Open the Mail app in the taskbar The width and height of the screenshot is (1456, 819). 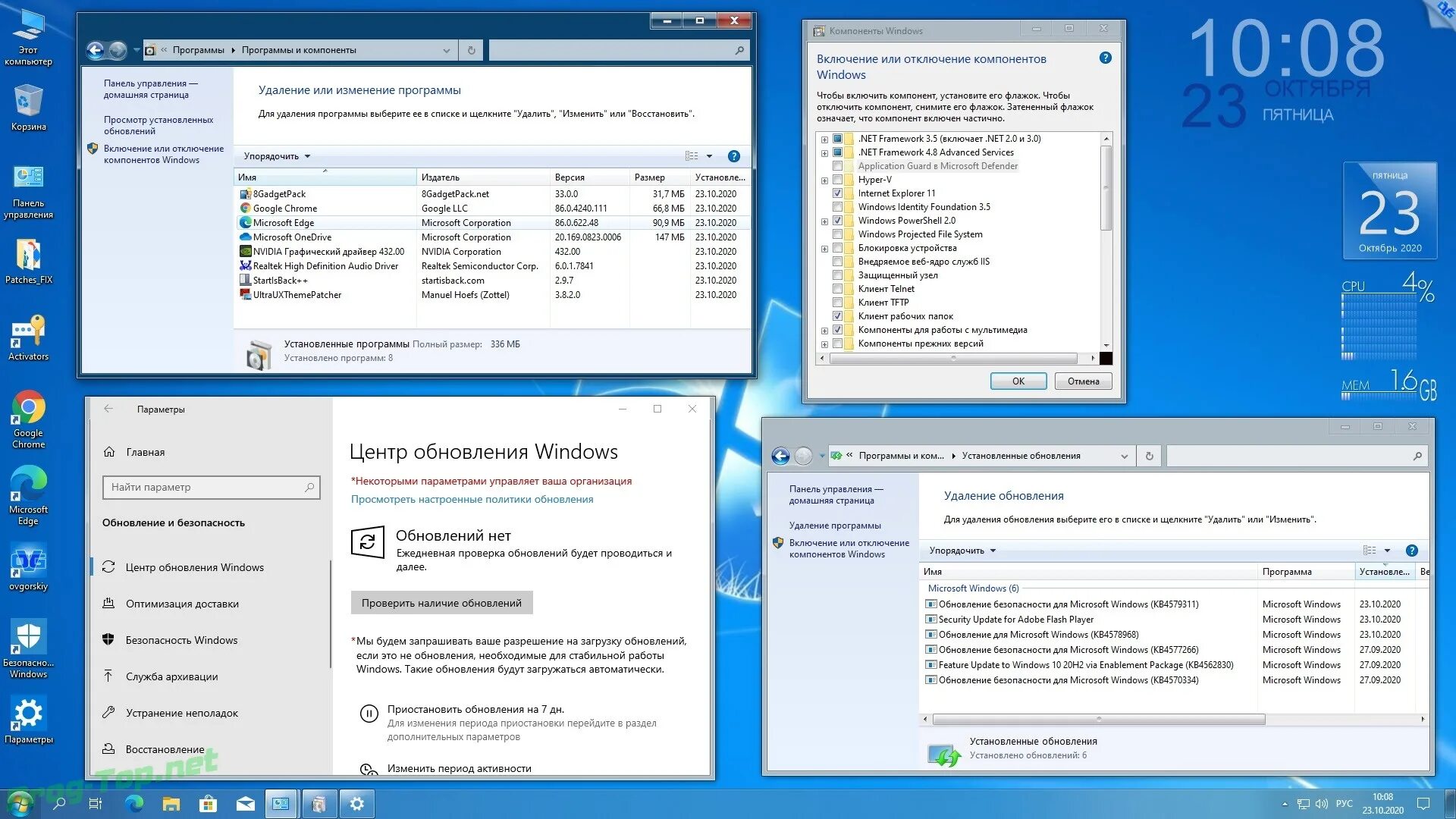coord(245,804)
